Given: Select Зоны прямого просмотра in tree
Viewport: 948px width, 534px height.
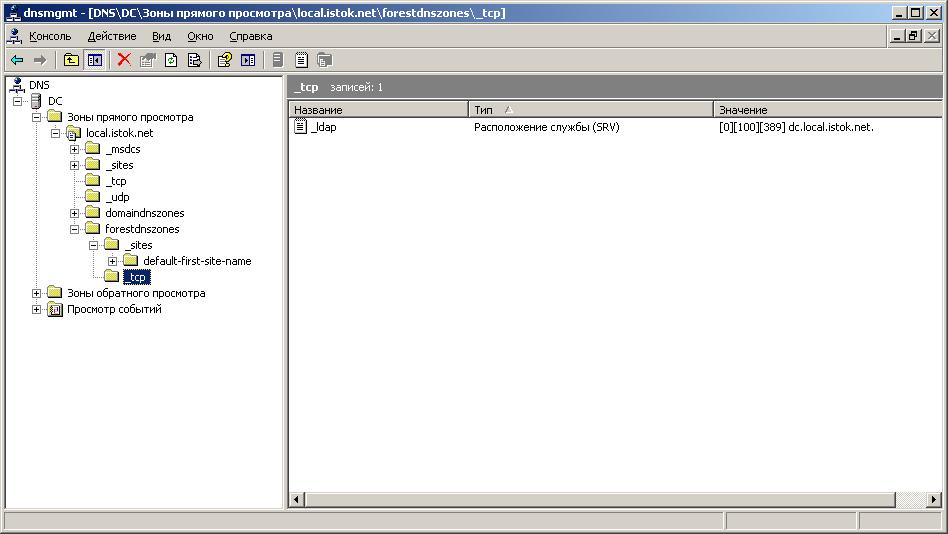Looking at the screenshot, I should tap(130, 117).
